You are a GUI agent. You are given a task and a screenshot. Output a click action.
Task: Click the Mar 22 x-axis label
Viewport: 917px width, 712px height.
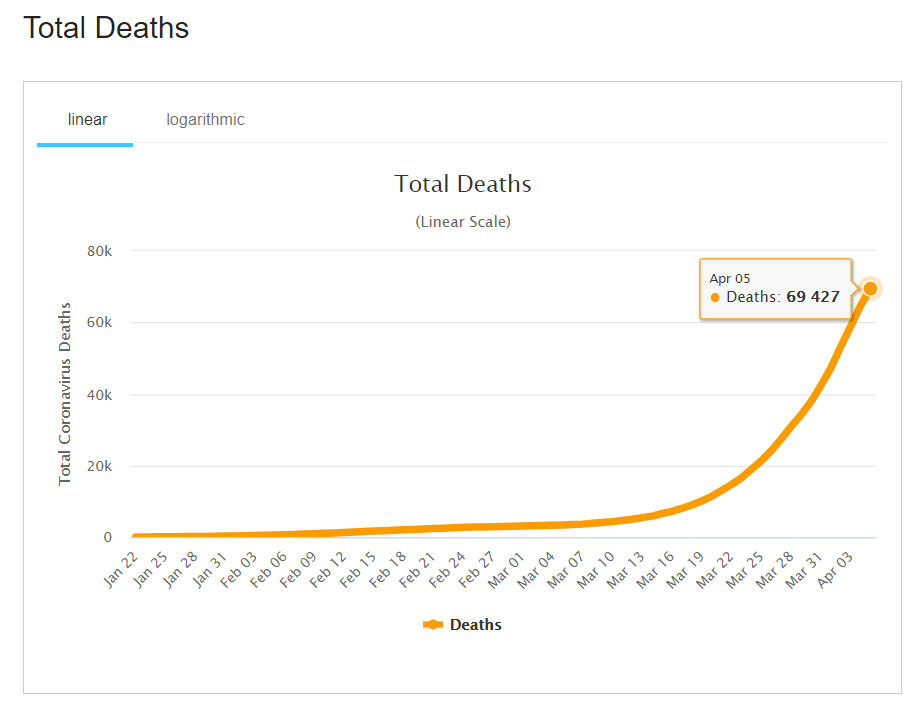(x=714, y=568)
